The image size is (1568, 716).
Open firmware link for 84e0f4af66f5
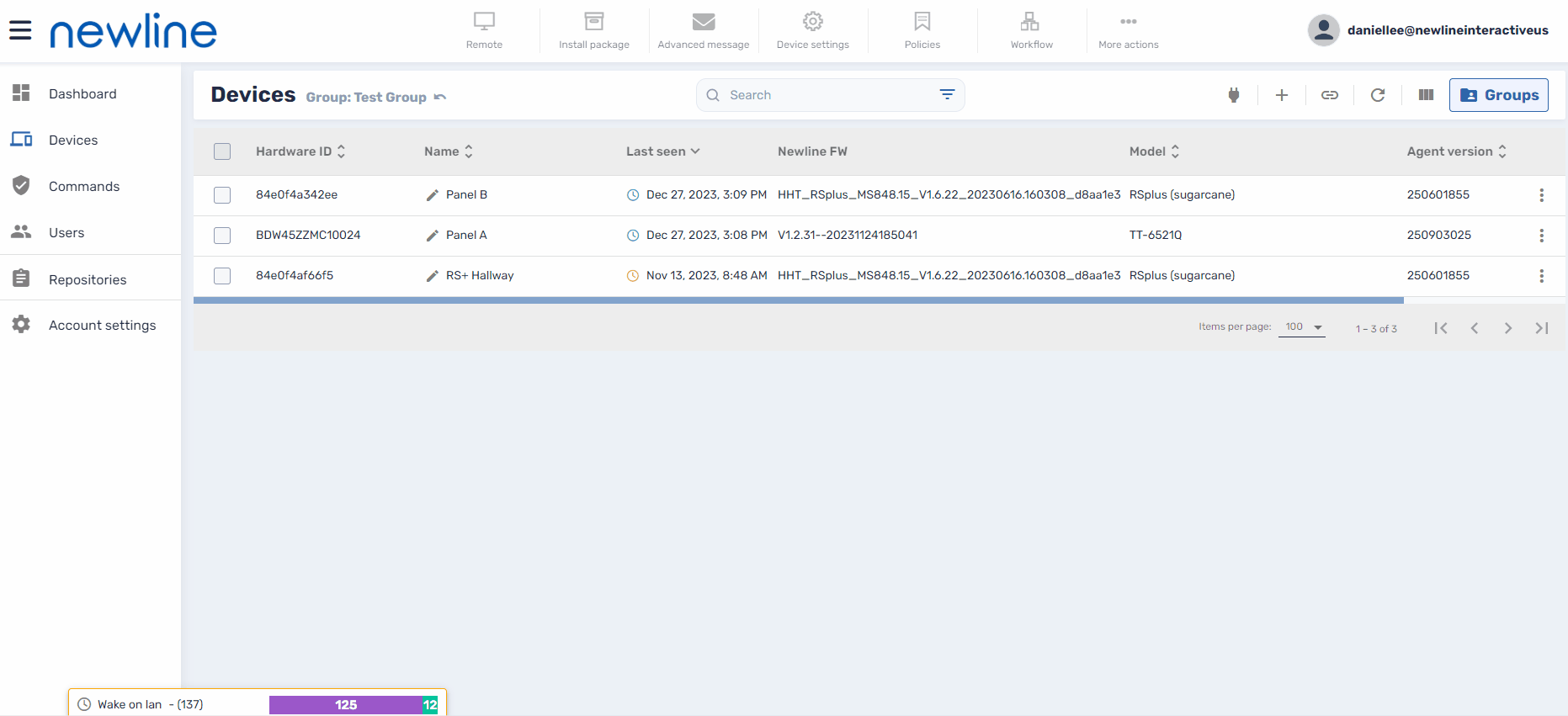click(949, 276)
